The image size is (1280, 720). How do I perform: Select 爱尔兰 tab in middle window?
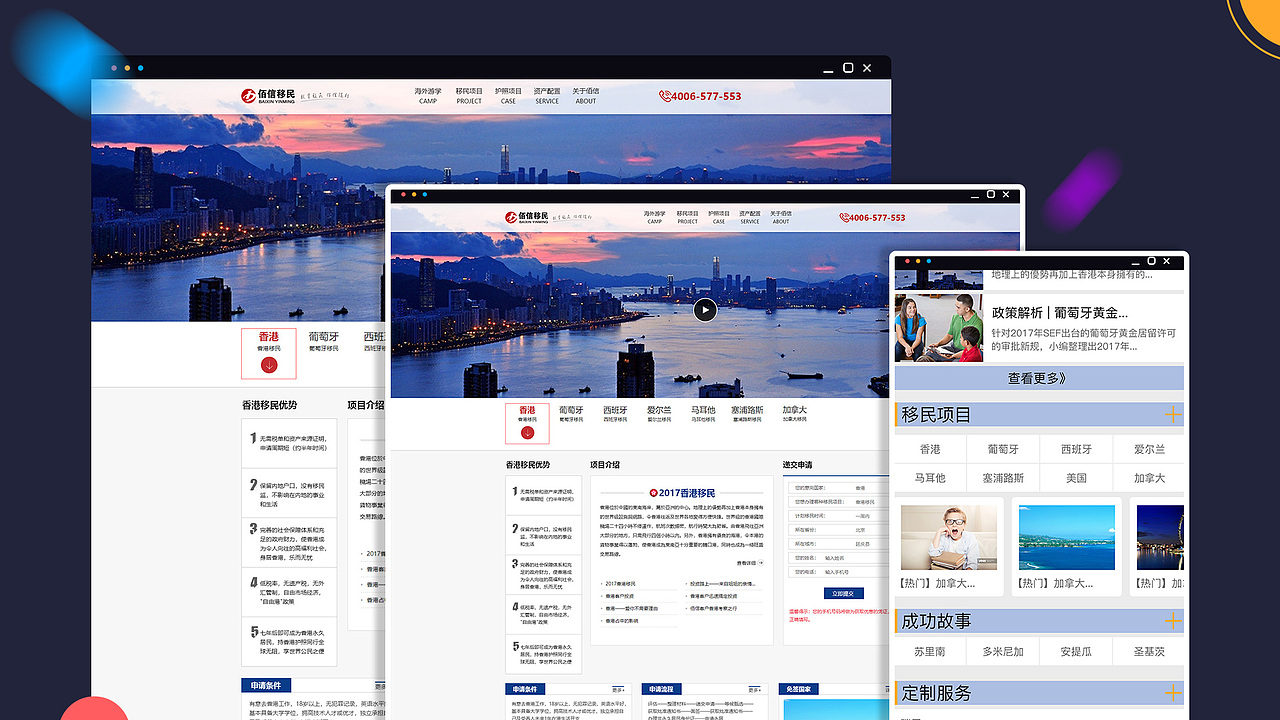[659, 413]
